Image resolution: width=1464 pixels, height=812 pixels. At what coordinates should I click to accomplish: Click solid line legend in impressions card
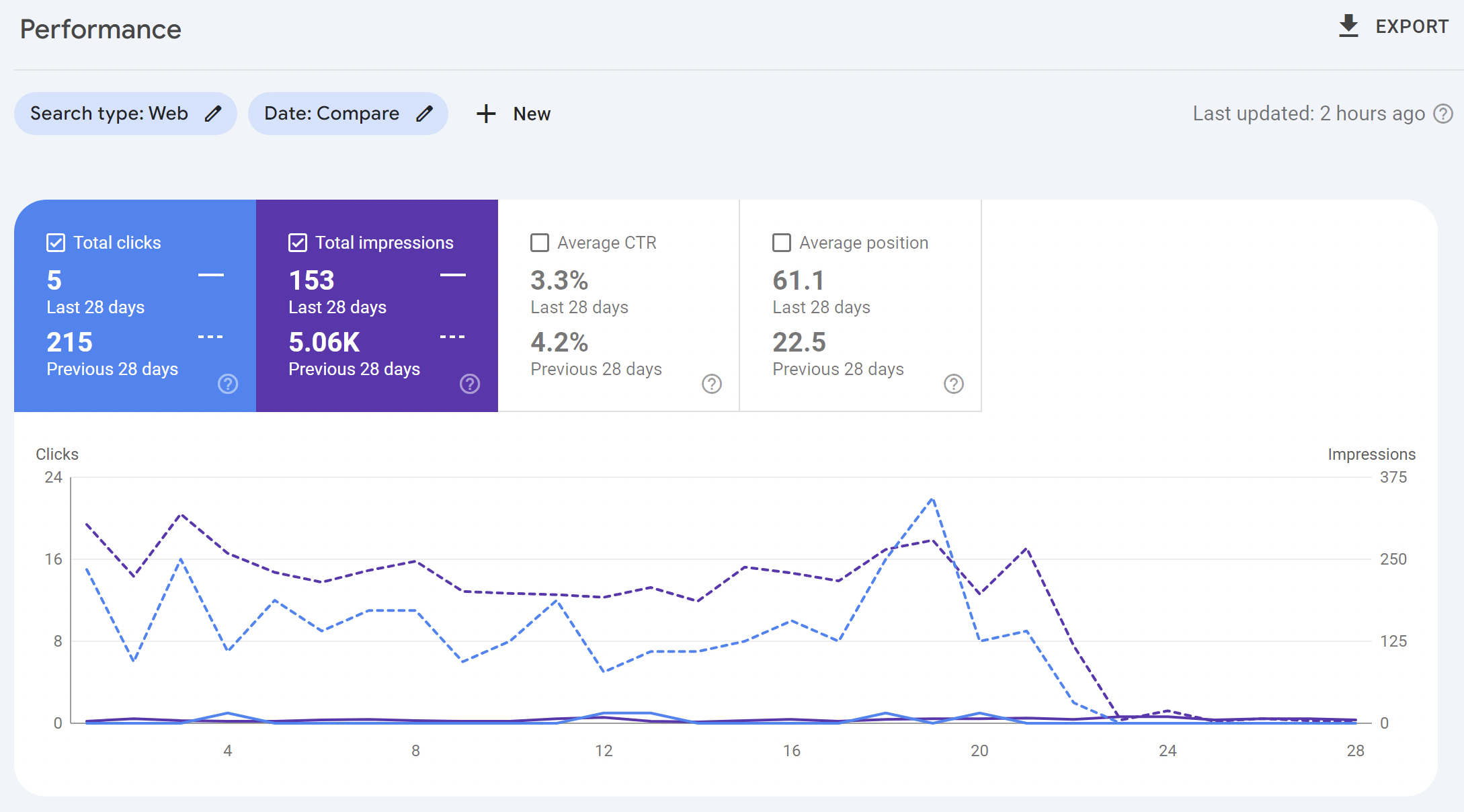coord(453,275)
